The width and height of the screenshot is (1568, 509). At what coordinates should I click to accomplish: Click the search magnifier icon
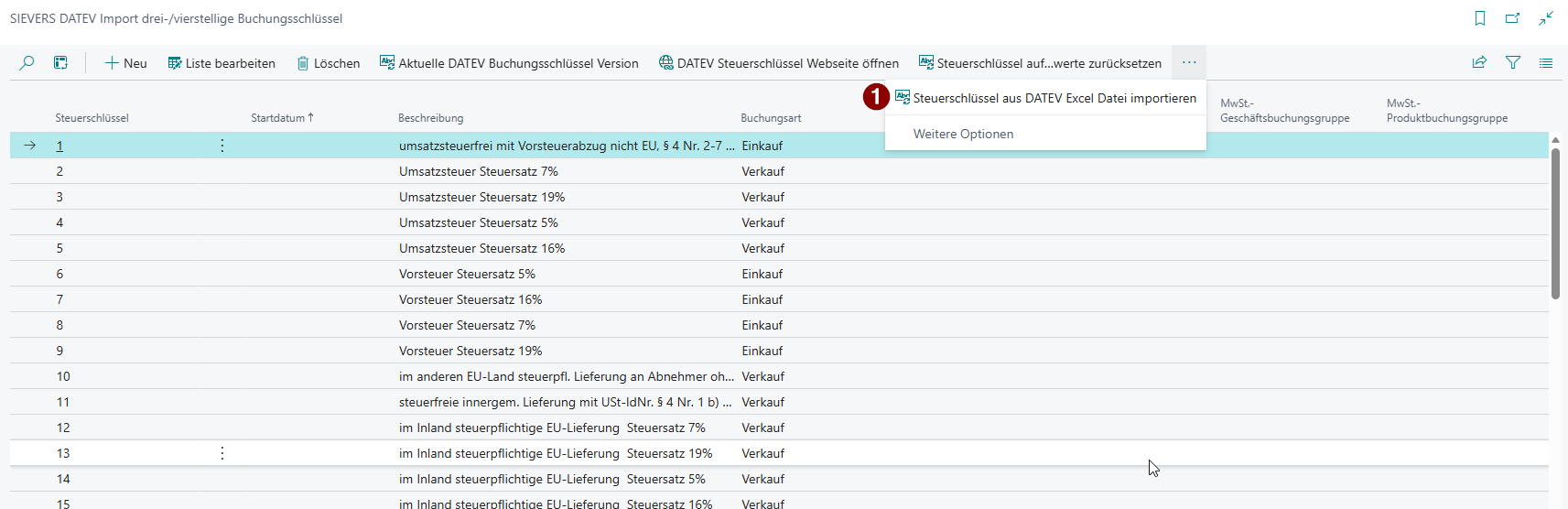pyautogui.click(x=27, y=63)
